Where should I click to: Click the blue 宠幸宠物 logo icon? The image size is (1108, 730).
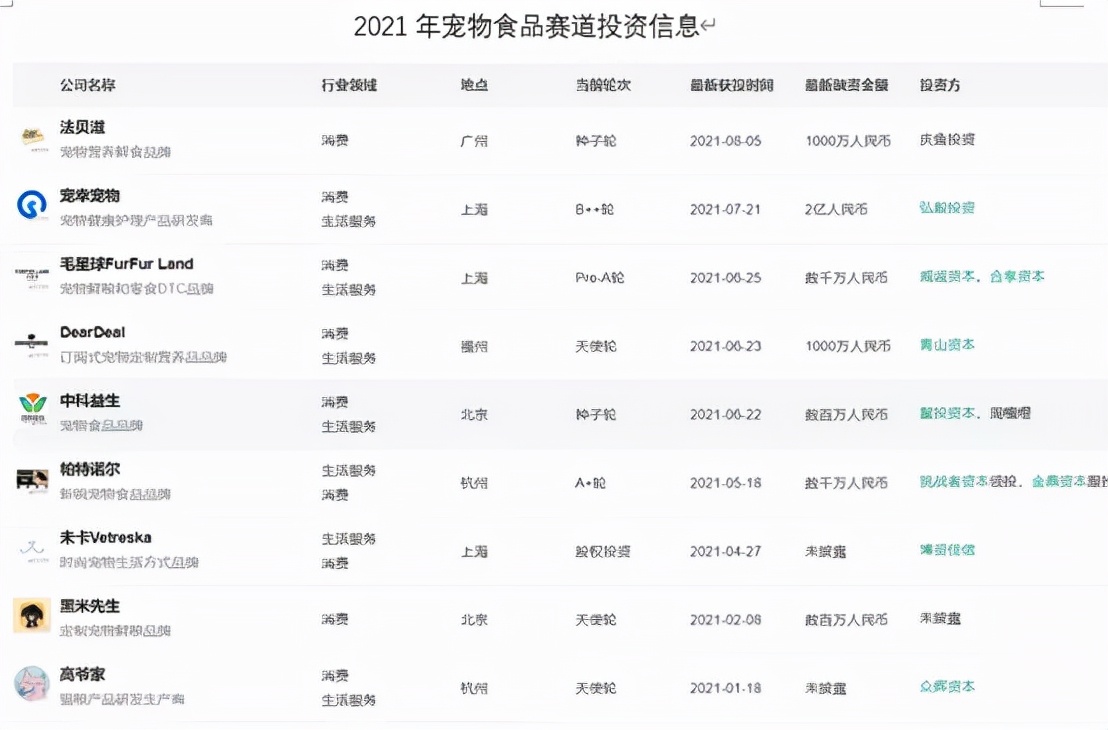(32, 206)
